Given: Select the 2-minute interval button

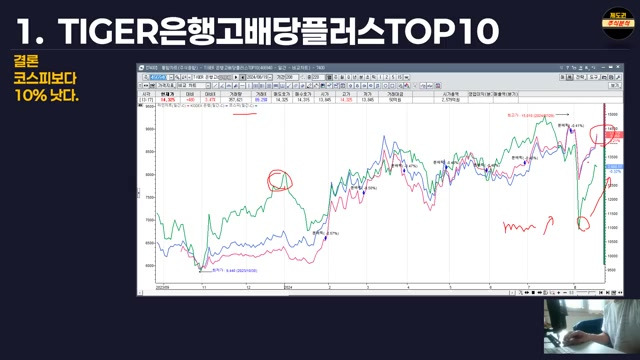Looking at the screenshot, I should 387,77.
